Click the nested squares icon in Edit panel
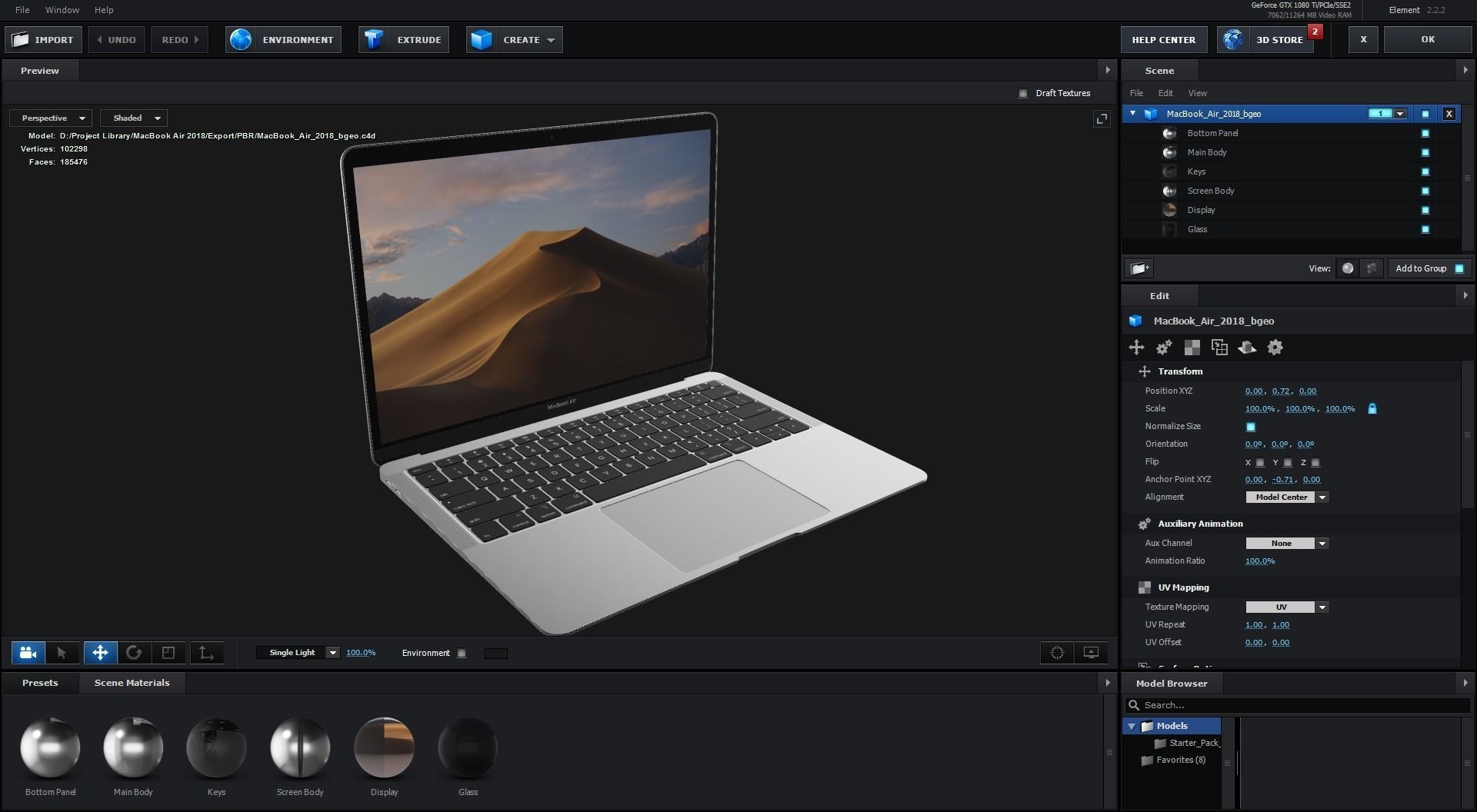Image resolution: width=1477 pixels, height=812 pixels. 1219,348
